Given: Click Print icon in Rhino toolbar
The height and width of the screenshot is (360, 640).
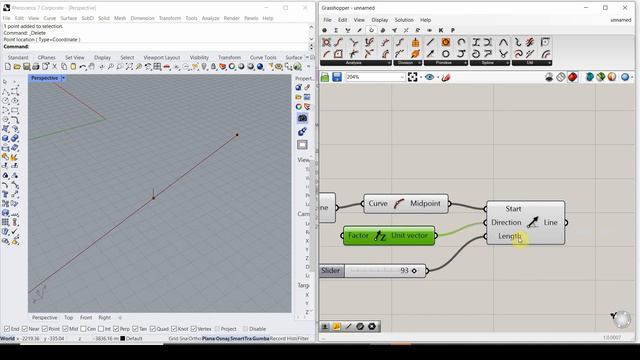Looking at the screenshot, I should click(36, 67).
